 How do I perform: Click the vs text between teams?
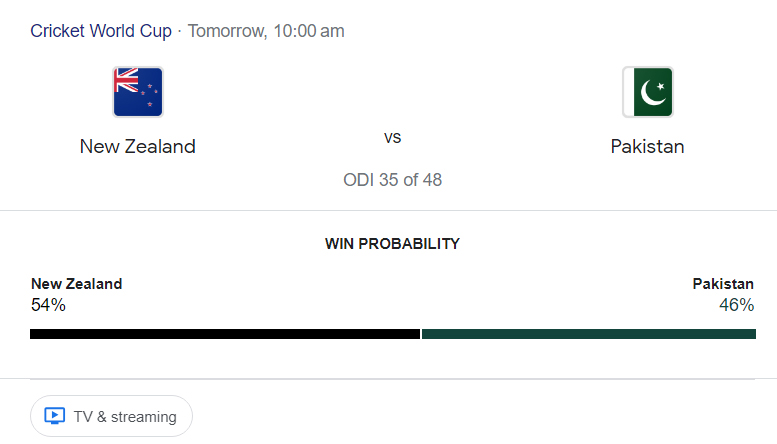392,137
